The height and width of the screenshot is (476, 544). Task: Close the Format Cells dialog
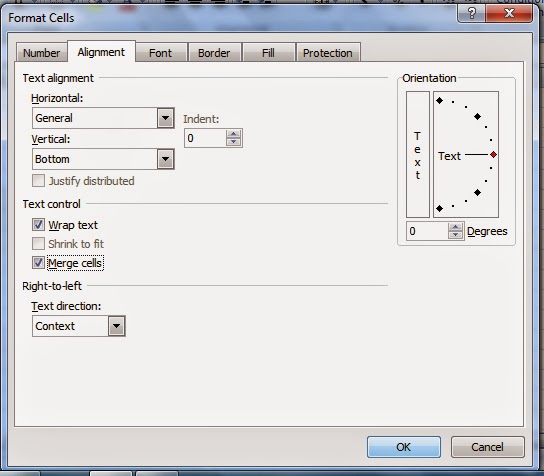tap(509, 14)
